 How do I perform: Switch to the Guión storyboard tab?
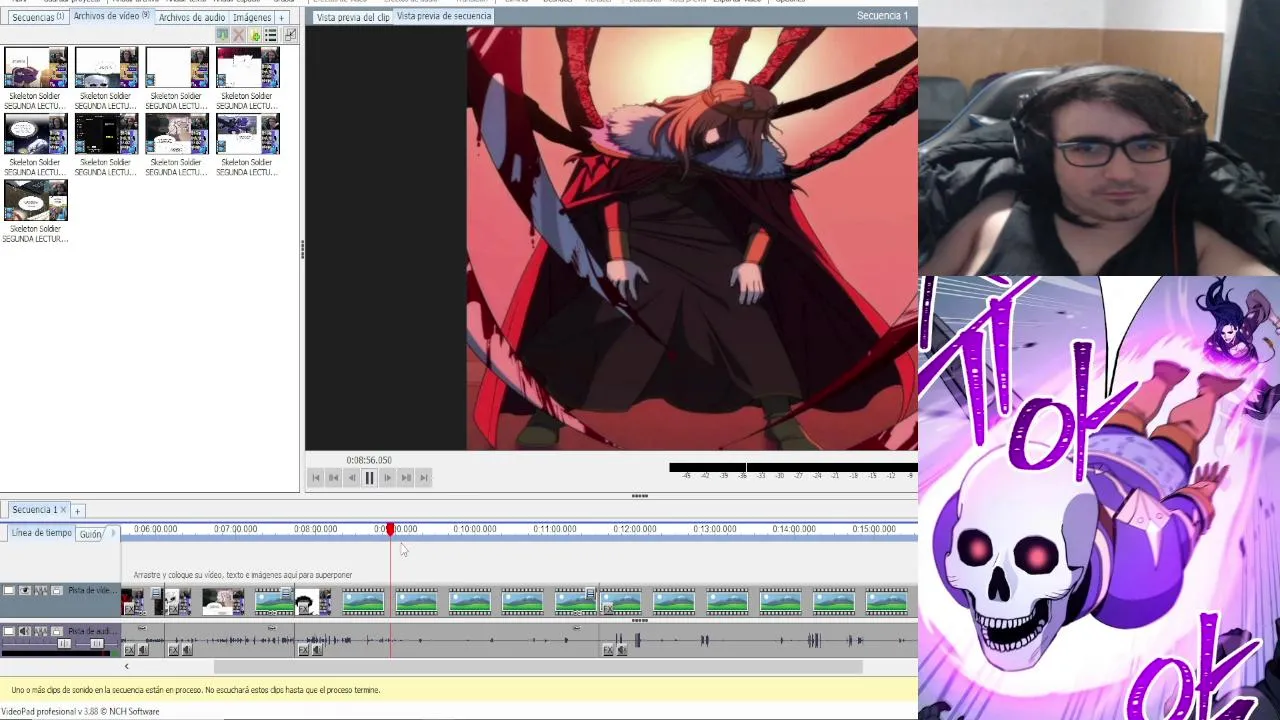(91, 534)
